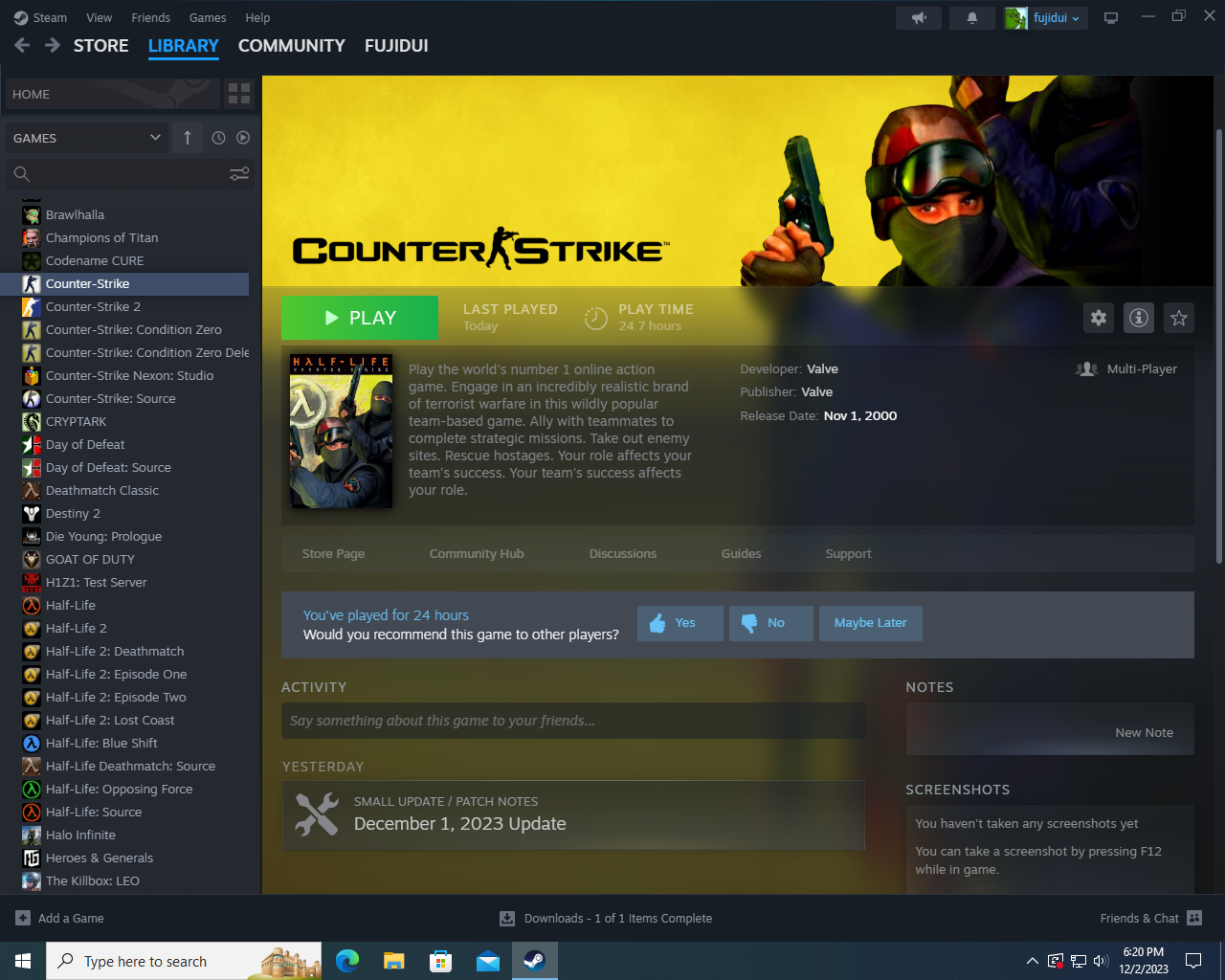Click the announcements megaphone icon
Viewport: 1225px width, 980px height.
coord(919,18)
